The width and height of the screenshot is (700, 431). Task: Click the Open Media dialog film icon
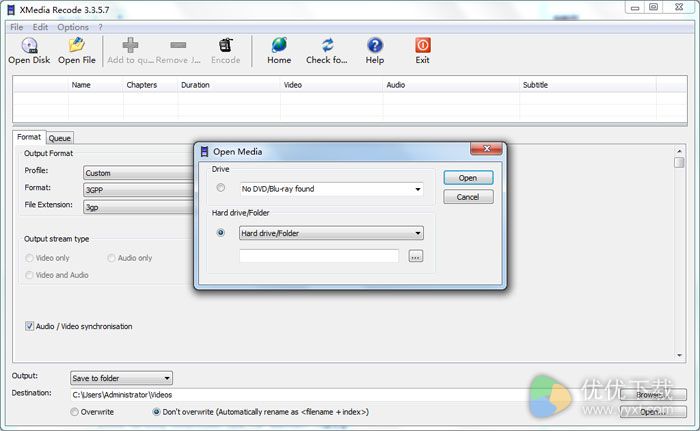204,151
